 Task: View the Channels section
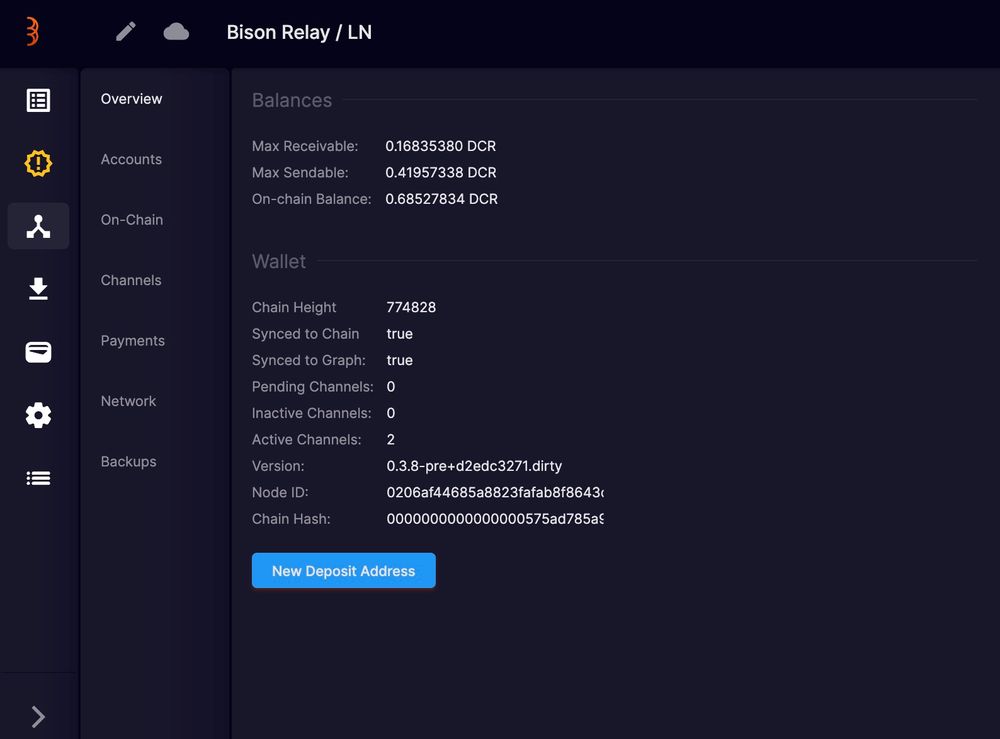click(131, 280)
